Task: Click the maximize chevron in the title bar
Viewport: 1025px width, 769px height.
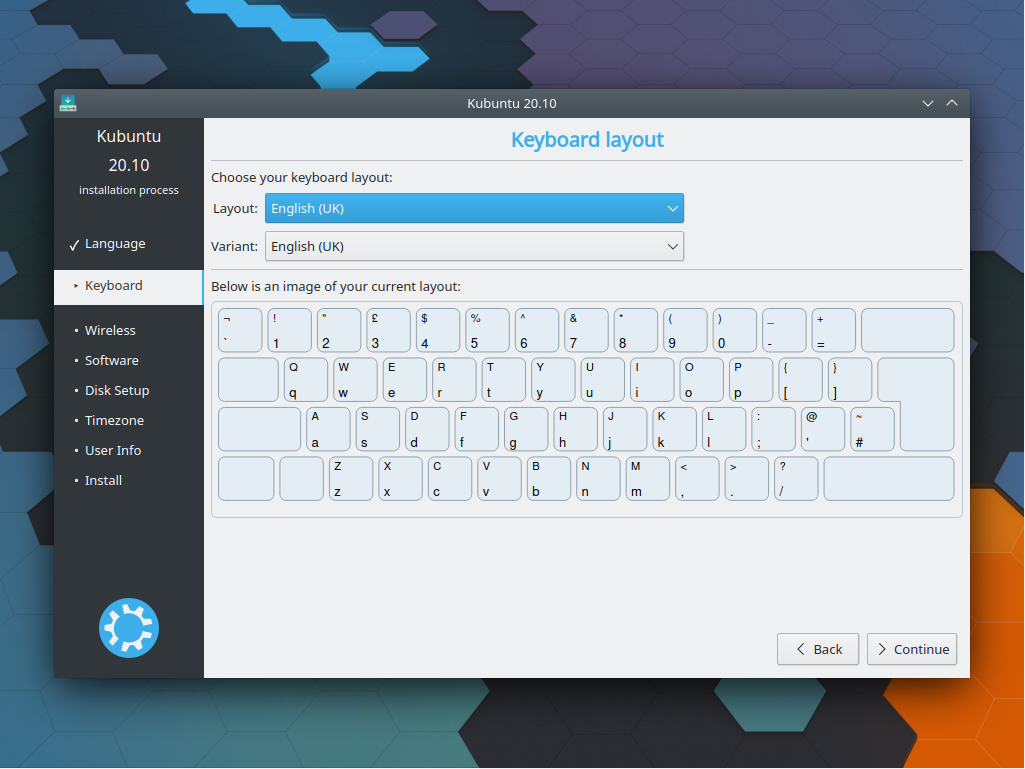Action: 952,103
